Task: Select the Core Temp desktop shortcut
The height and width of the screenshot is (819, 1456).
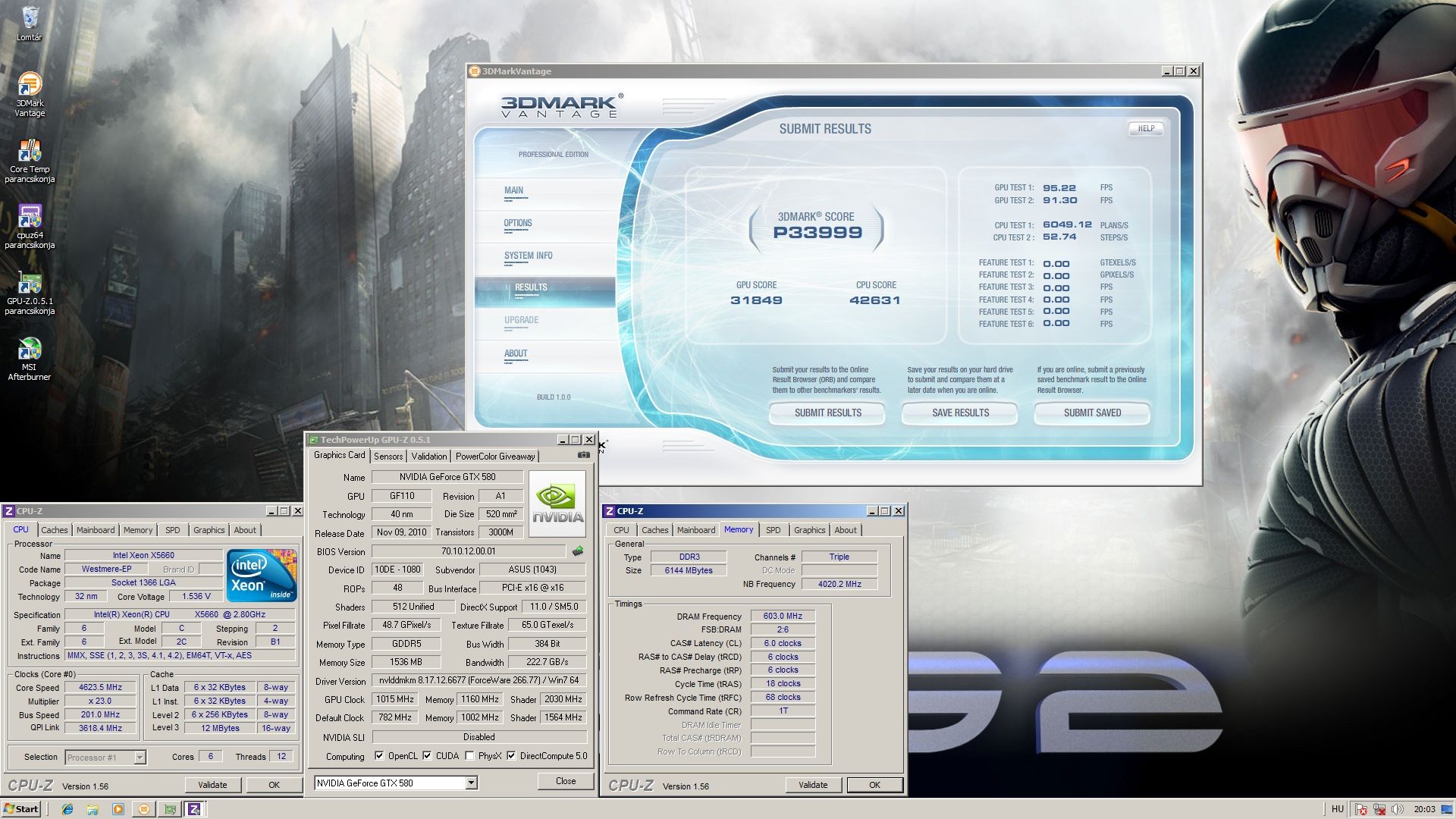Action: tap(30, 161)
